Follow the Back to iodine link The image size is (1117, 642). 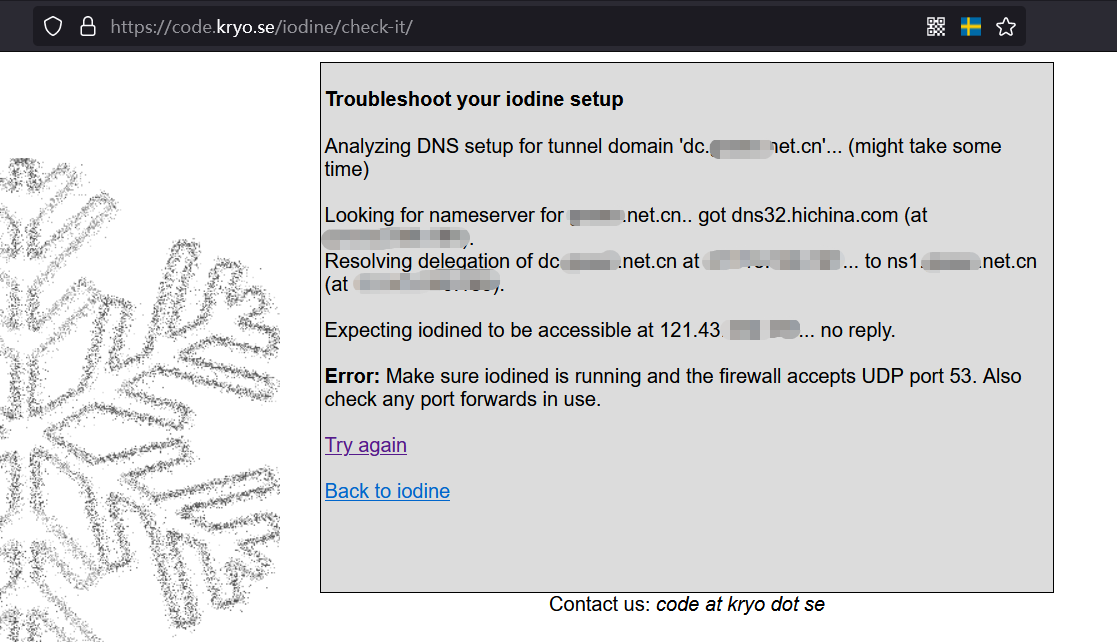[387, 491]
